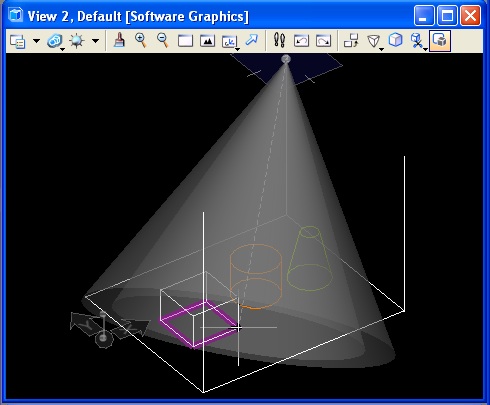This screenshot has width=490, height=405.
Task: Click the Adjust View Brightness sun icon
Action: [77, 41]
